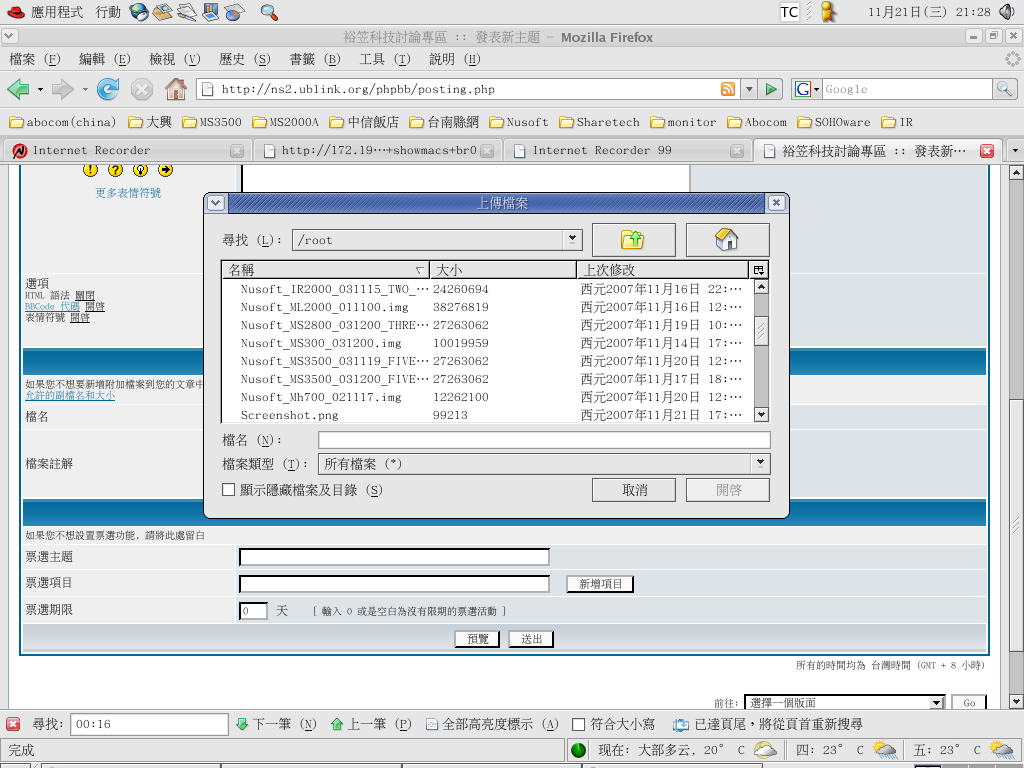Click the add poll option button
Viewport: 1024px width, 768px height.
pos(600,584)
